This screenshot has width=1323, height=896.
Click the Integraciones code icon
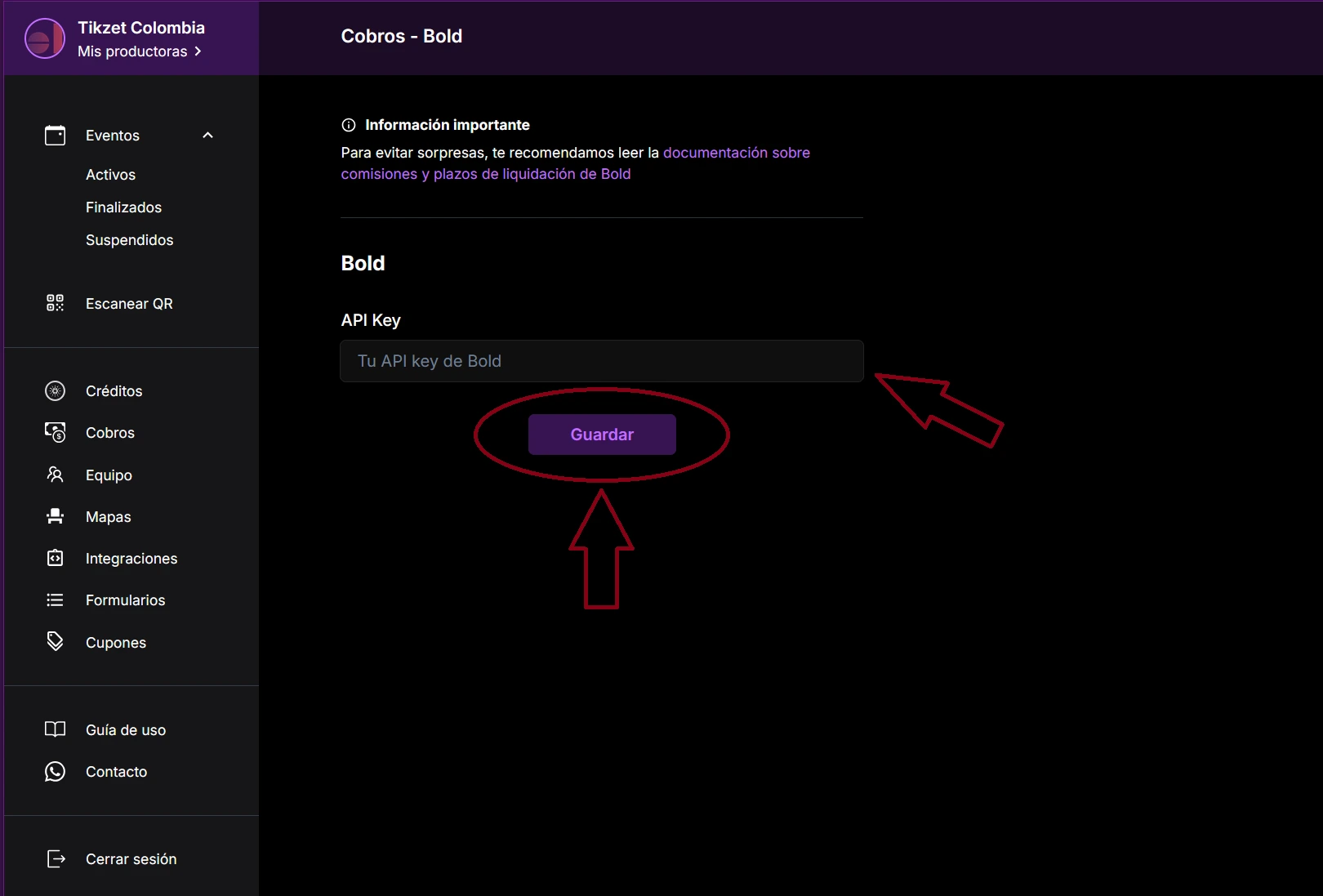coord(55,559)
